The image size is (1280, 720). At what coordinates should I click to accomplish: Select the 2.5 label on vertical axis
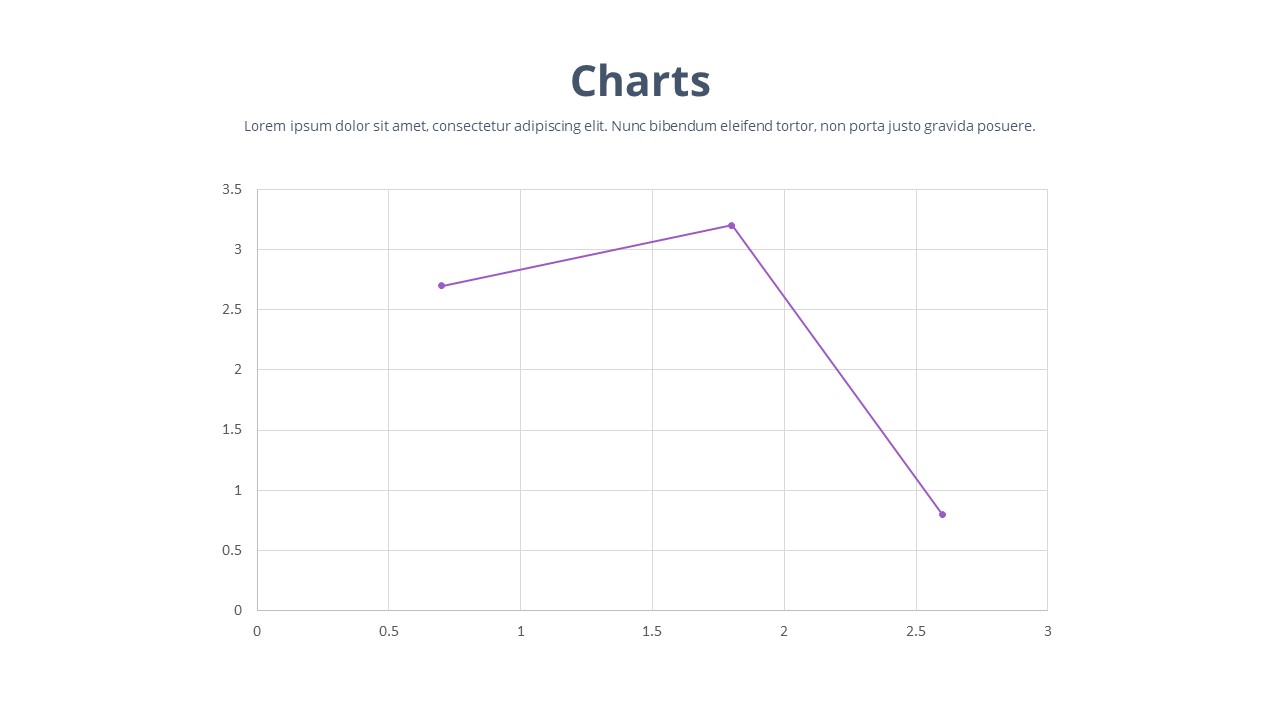(x=232, y=310)
